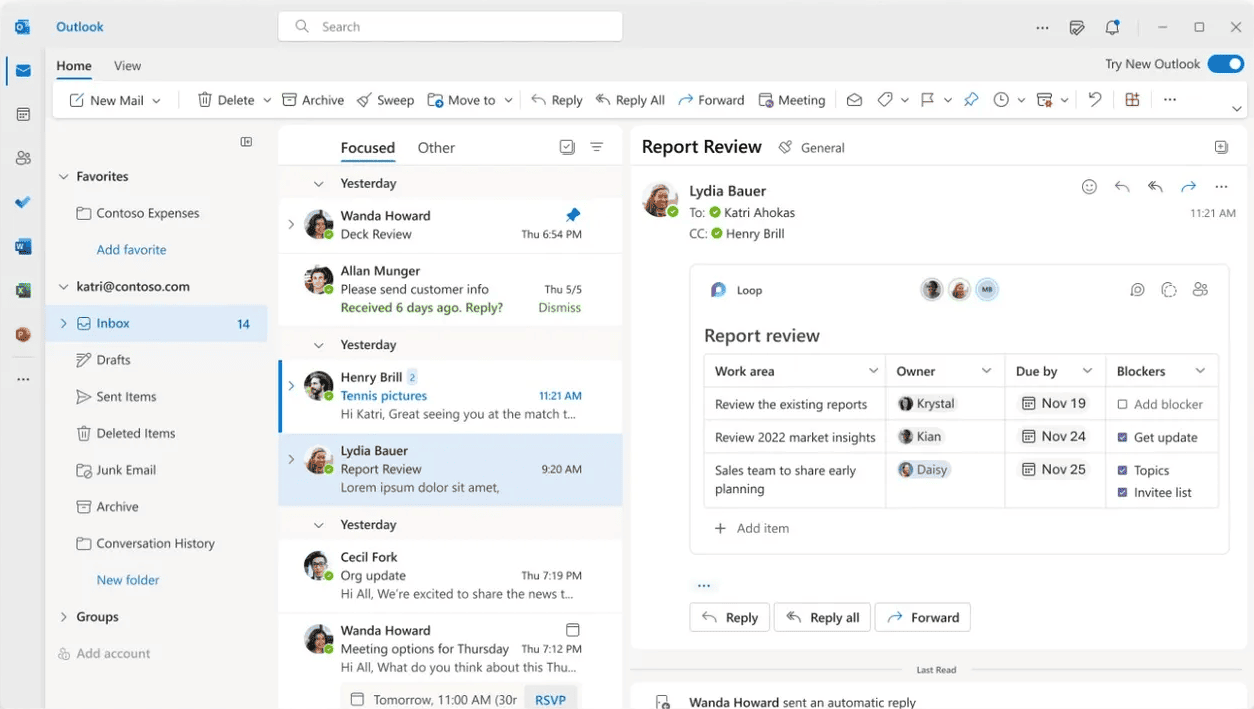Switch to the Other inbox tab
Image resolution: width=1254 pixels, height=709 pixels.
[x=436, y=147]
